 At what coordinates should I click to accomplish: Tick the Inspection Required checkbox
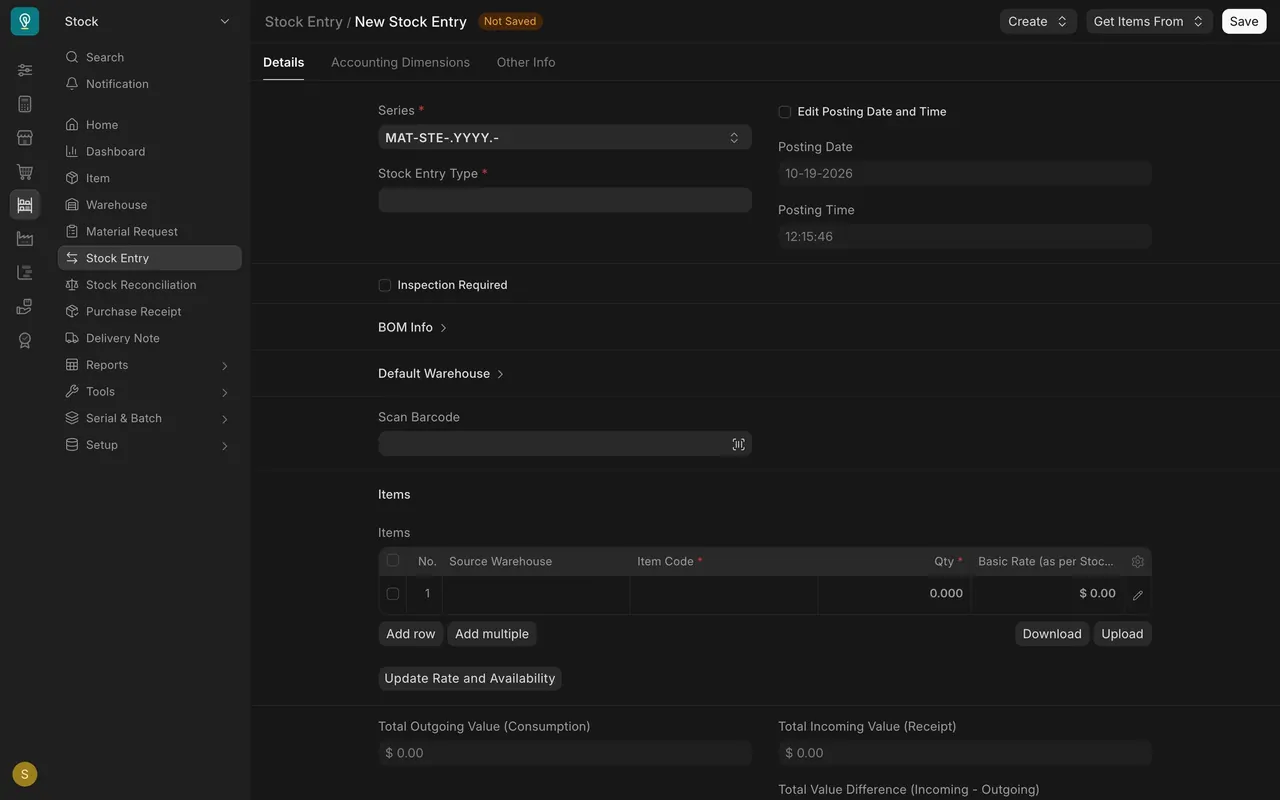pos(385,285)
